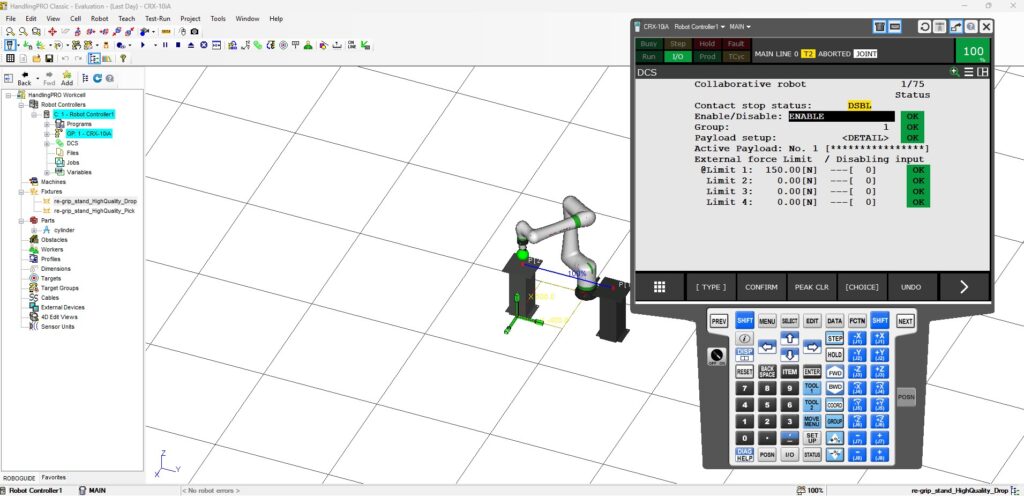The image size is (1024, 496).
Task: Open the Project menu
Action: click(191, 19)
